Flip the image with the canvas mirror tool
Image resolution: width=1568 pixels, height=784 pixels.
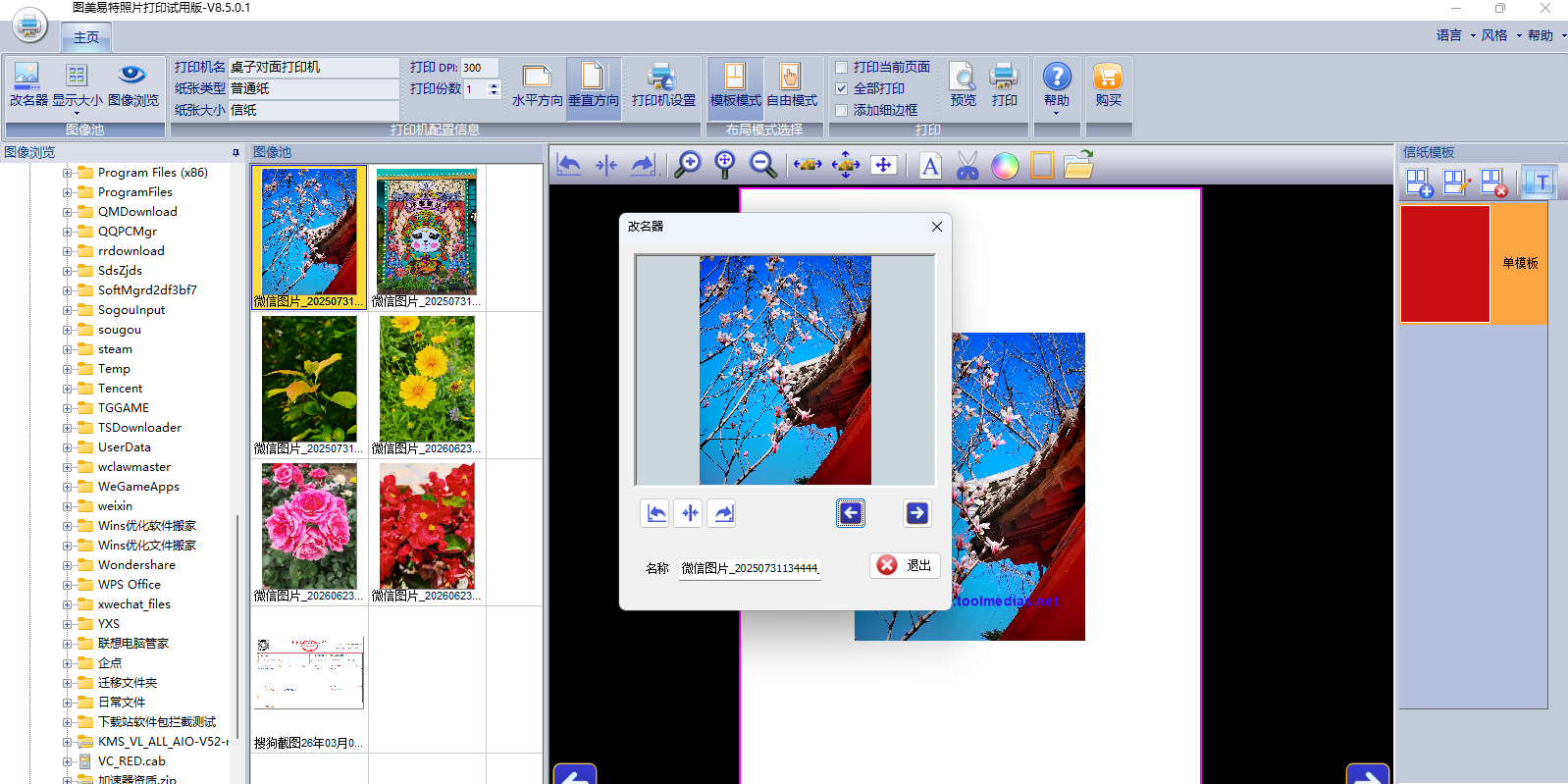tap(606, 165)
